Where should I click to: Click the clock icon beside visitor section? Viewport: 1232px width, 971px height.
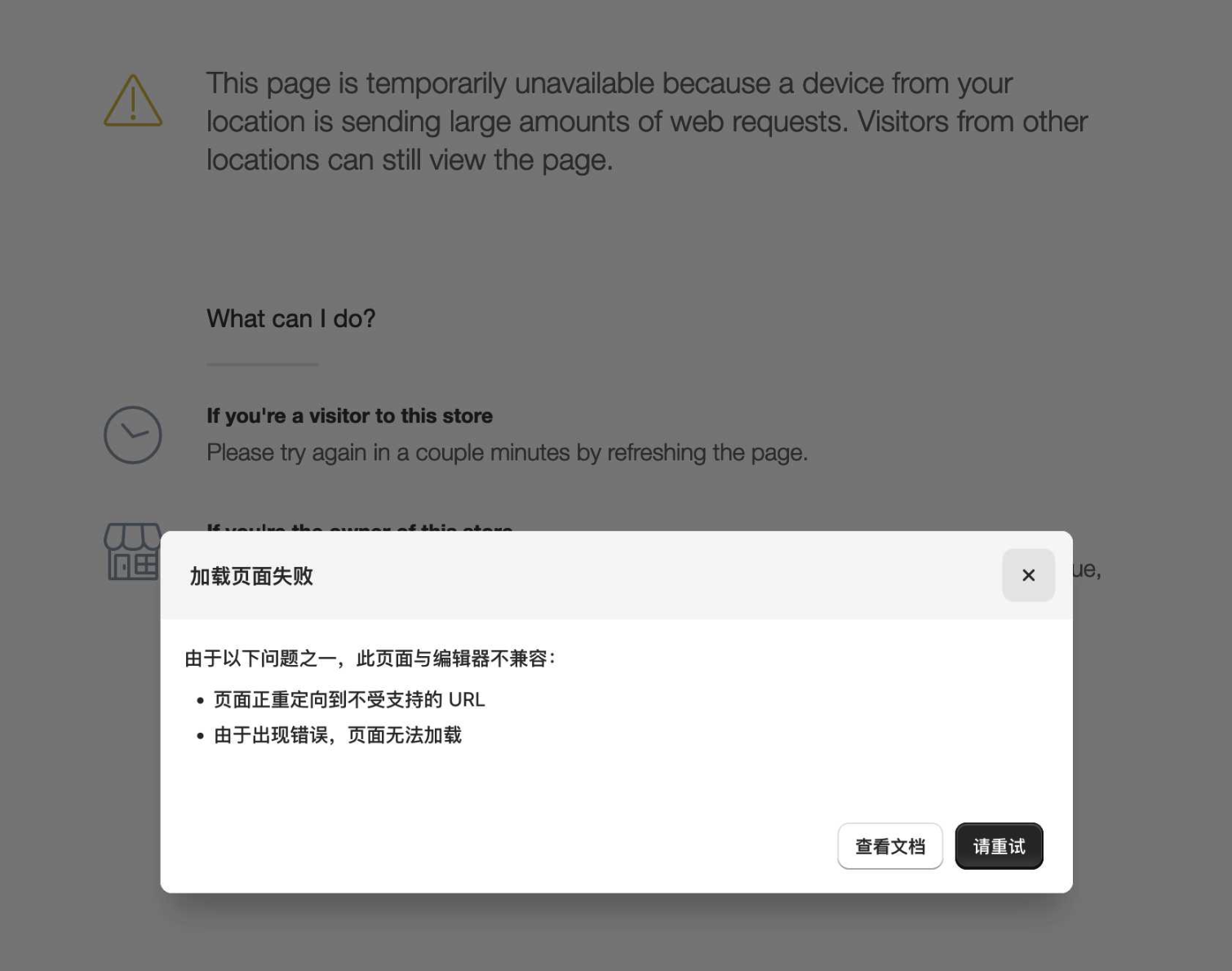pos(133,435)
